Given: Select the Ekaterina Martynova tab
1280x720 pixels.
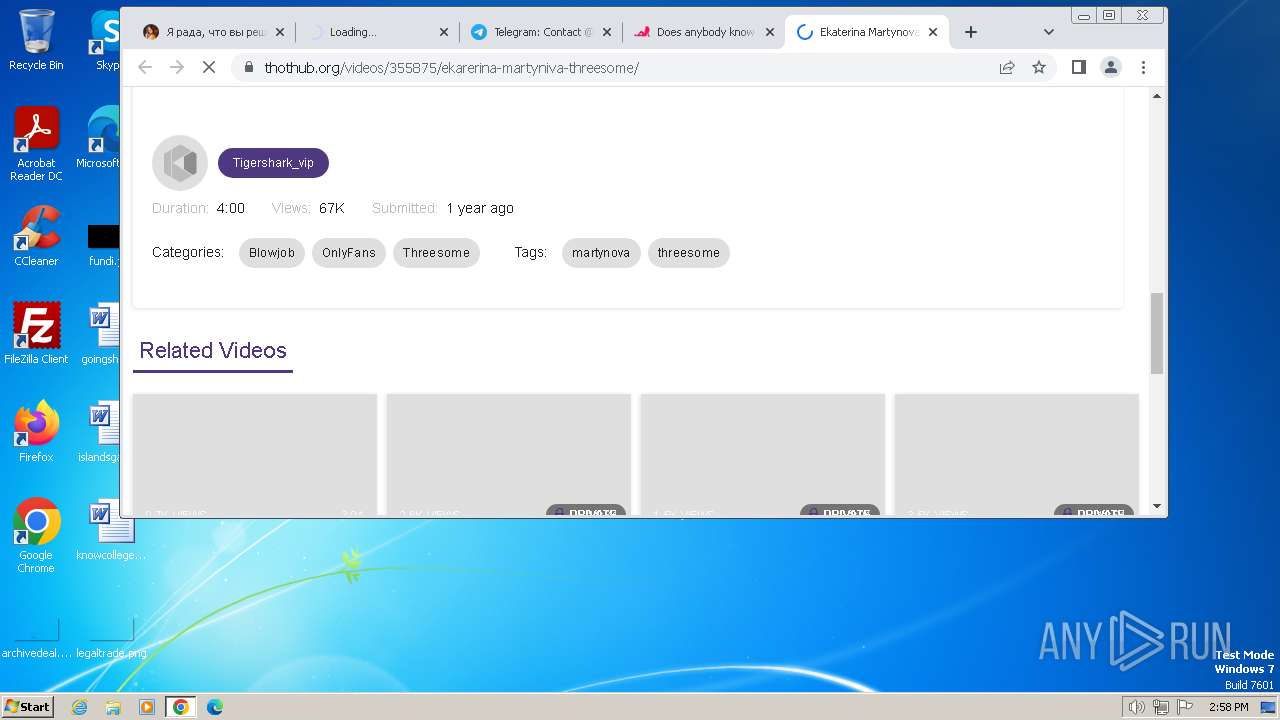Looking at the screenshot, I should click(x=866, y=32).
